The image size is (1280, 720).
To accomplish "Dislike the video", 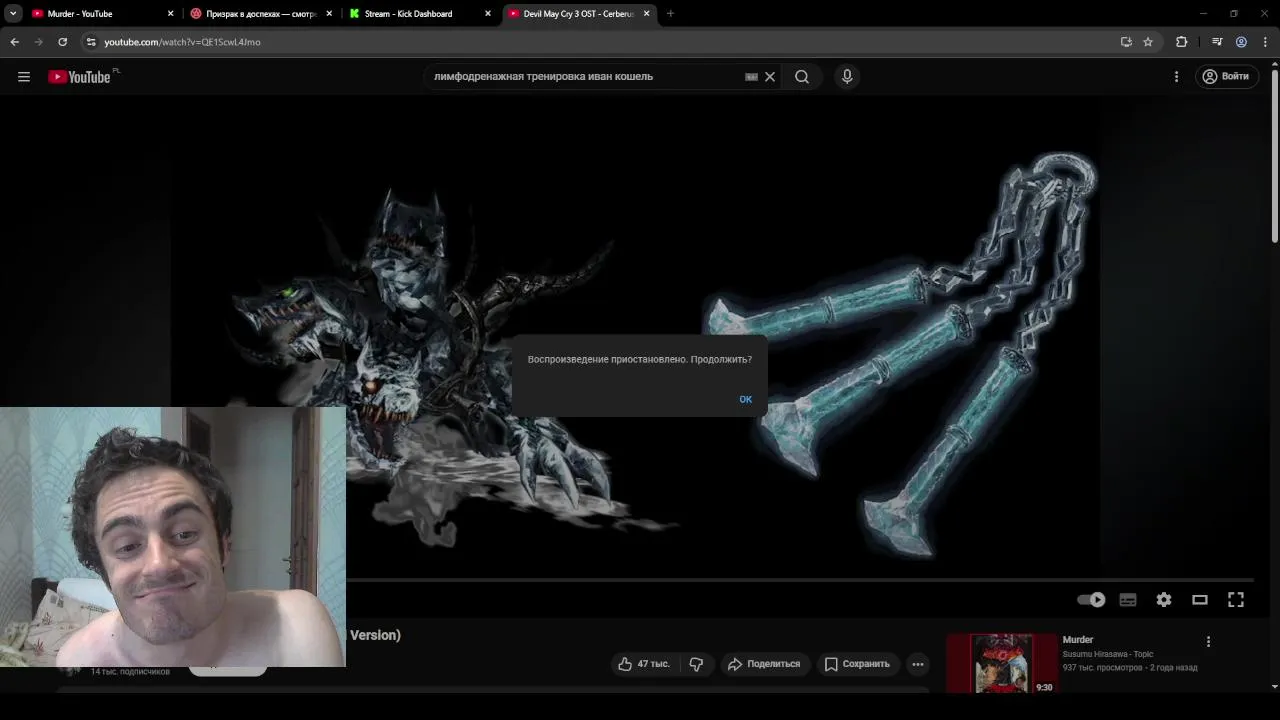I will [x=696, y=664].
